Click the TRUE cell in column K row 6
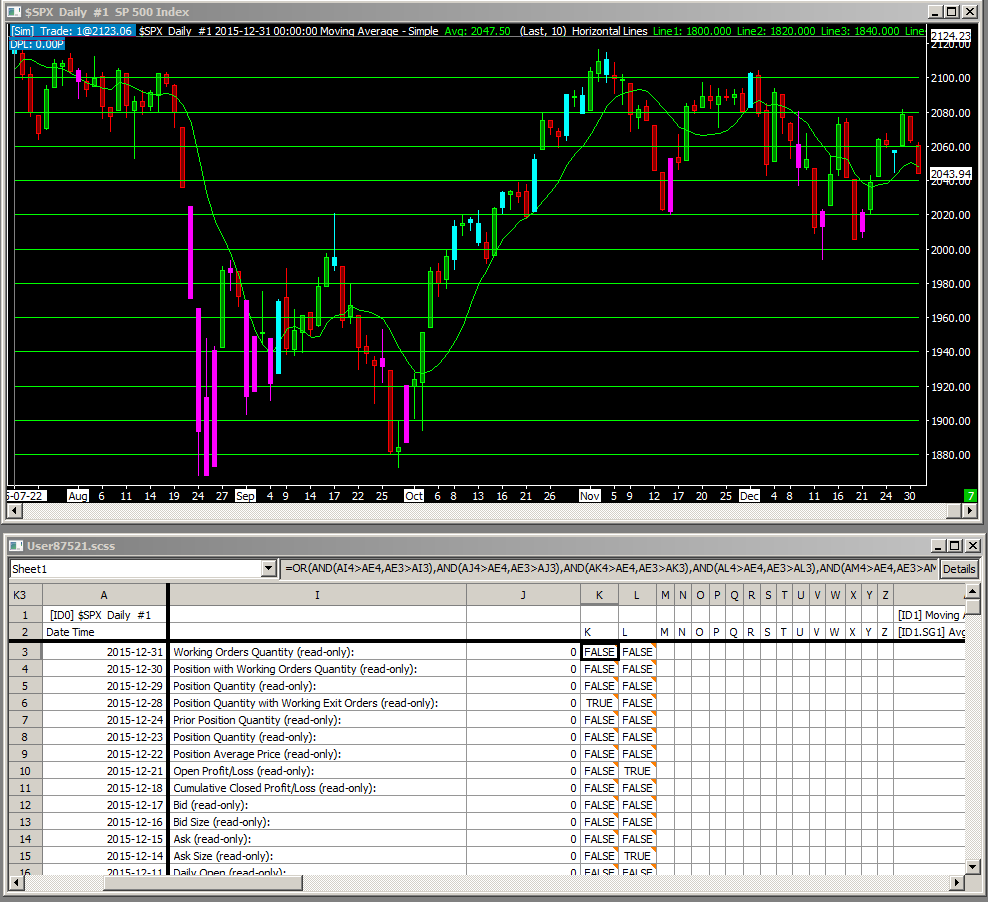This screenshot has width=988, height=902. 599,703
